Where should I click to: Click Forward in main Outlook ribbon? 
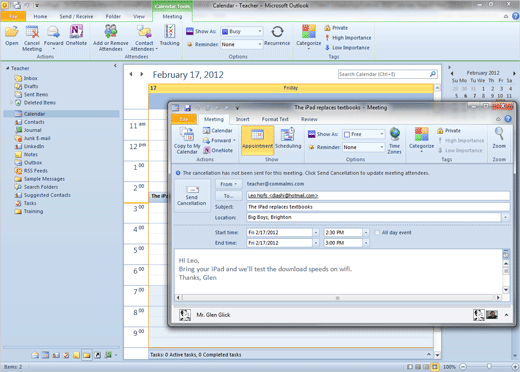coord(53,38)
